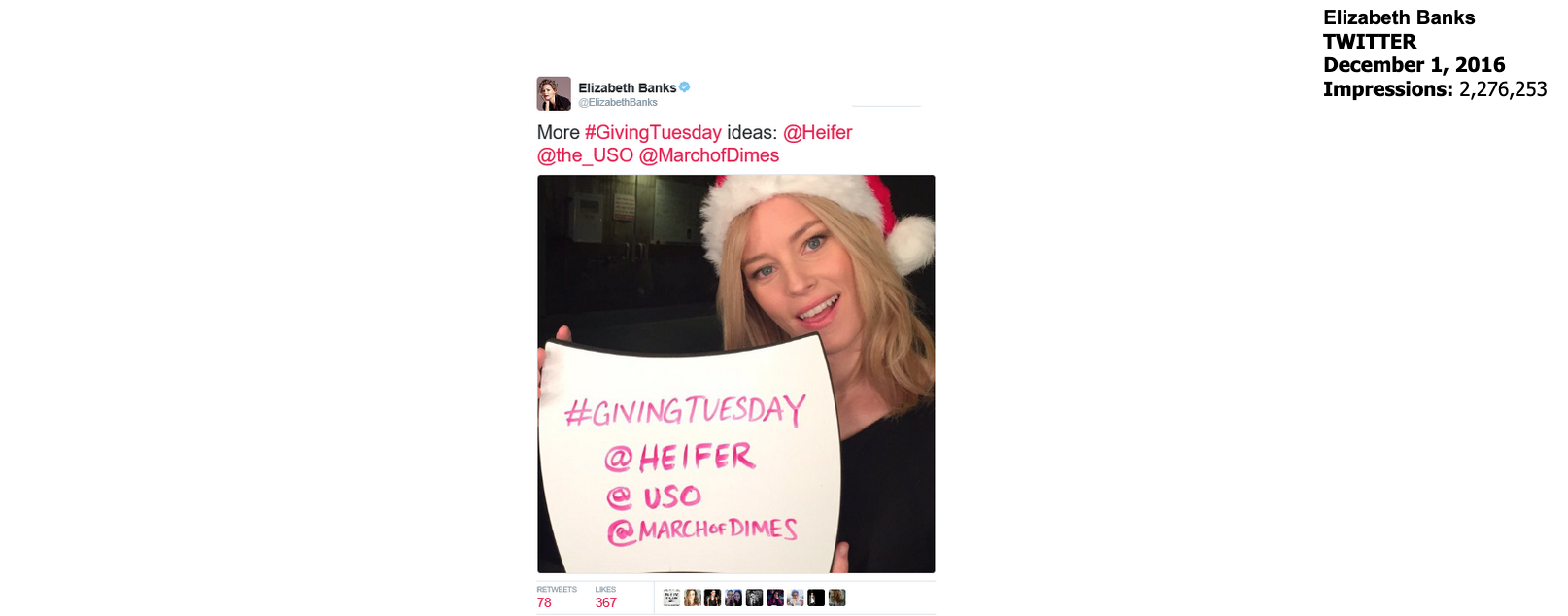View the liker avatar showing two people together

click(733, 598)
